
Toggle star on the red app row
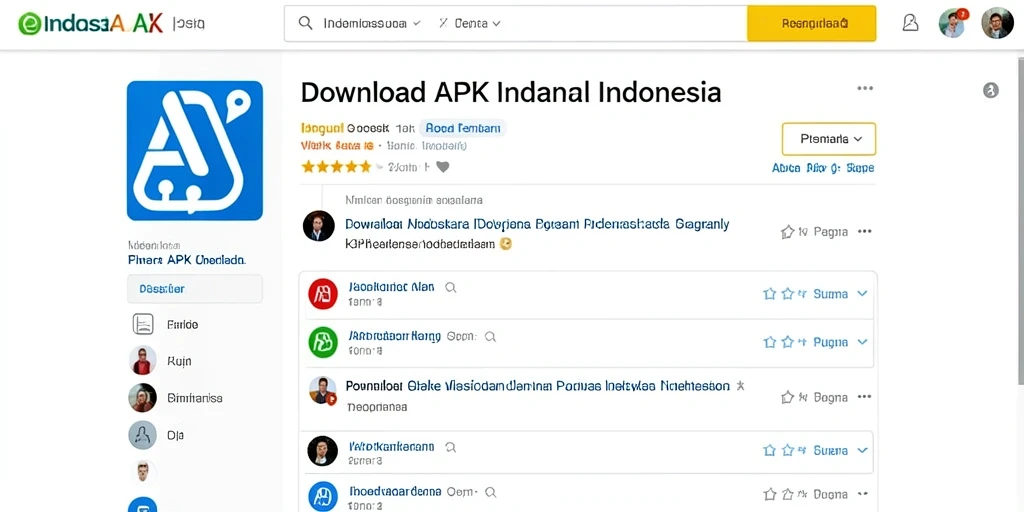click(769, 294)
